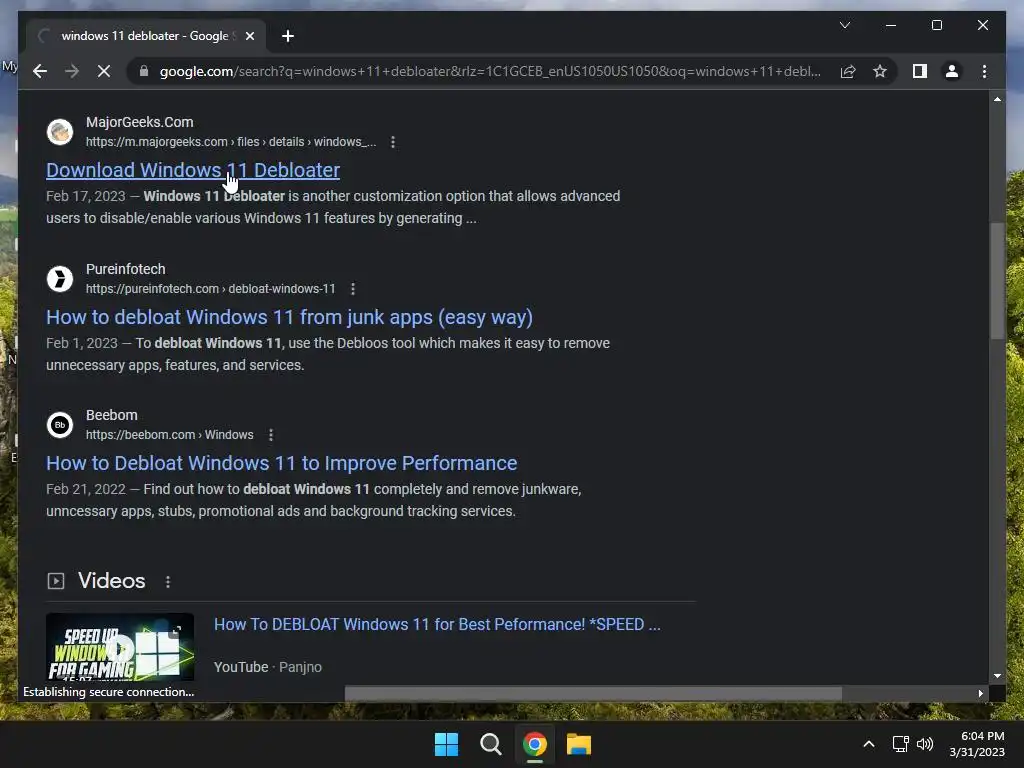The image size is (1024, 768).
Task: Click the Beebom site name
Action: click(x=112, y=415)
